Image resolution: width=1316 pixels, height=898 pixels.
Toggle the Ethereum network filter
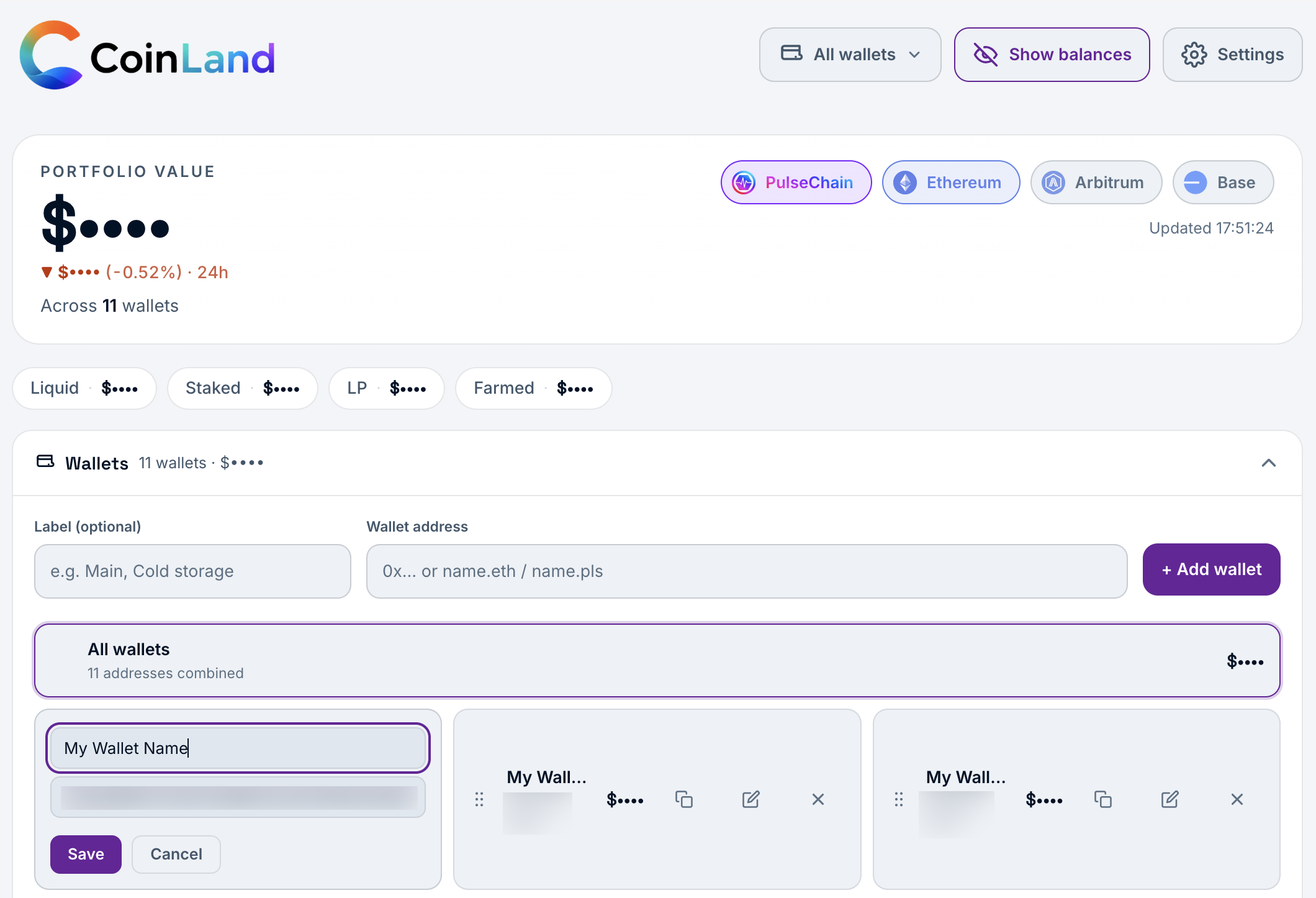tap(951, 183)
